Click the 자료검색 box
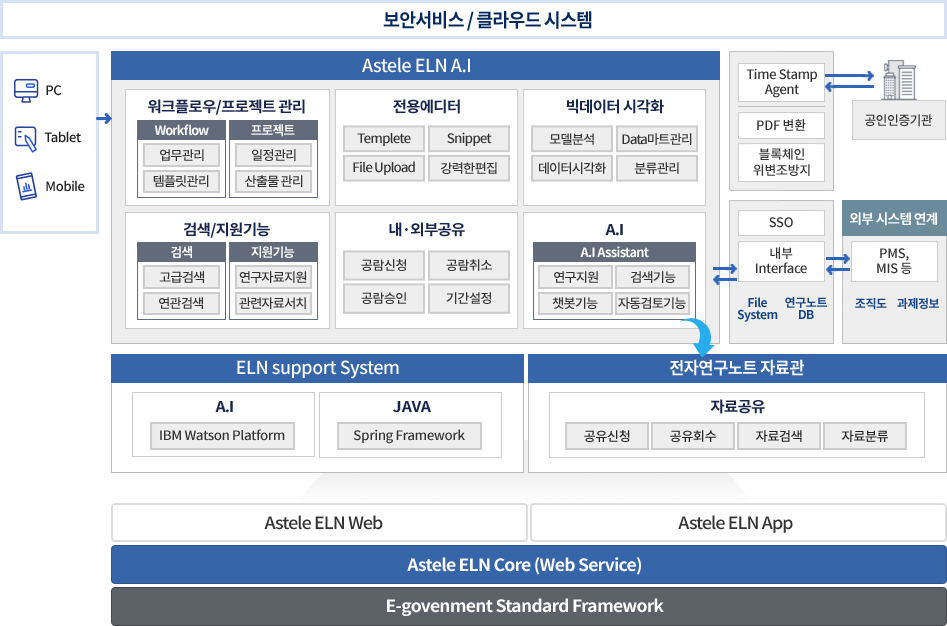 (779, 436)
